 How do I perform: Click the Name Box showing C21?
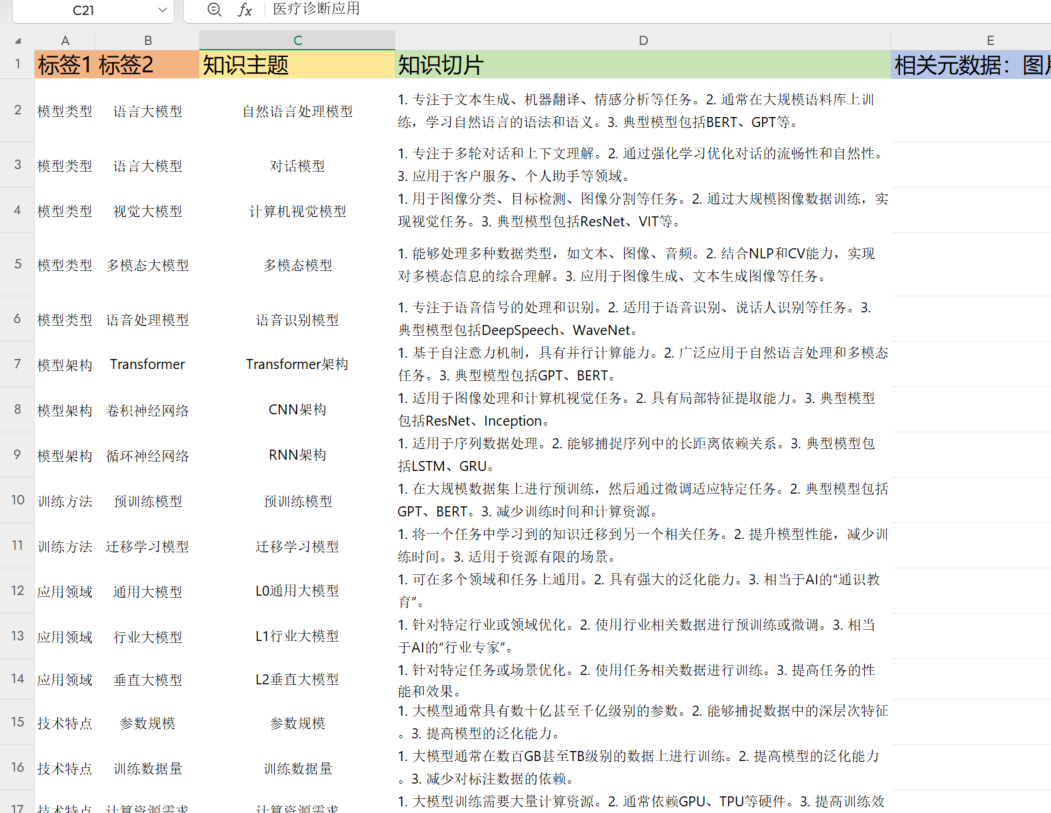tap(83, 10)
